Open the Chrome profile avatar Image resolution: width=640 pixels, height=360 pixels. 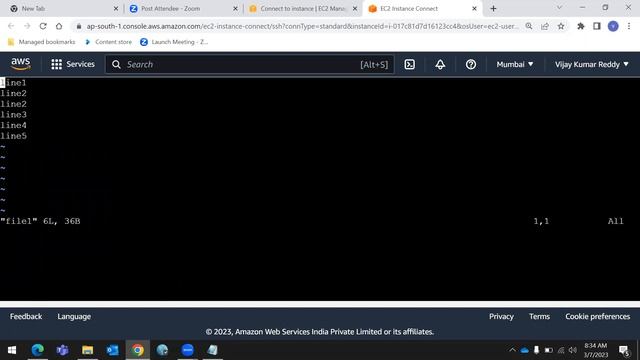613,26
